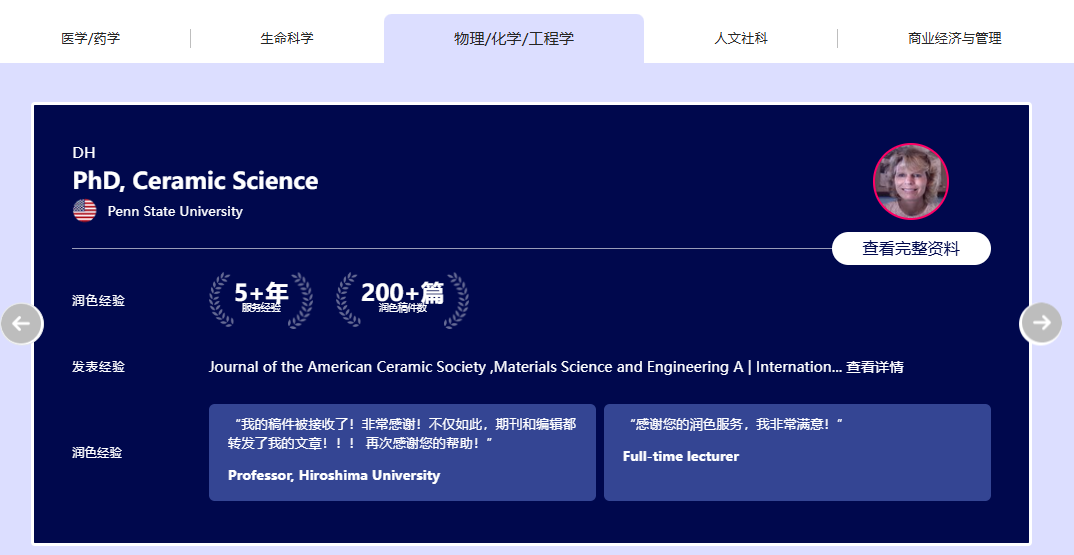This screenshot has height=555, width=1074.
Task: Click the editor initials DH
Action: 84,153
